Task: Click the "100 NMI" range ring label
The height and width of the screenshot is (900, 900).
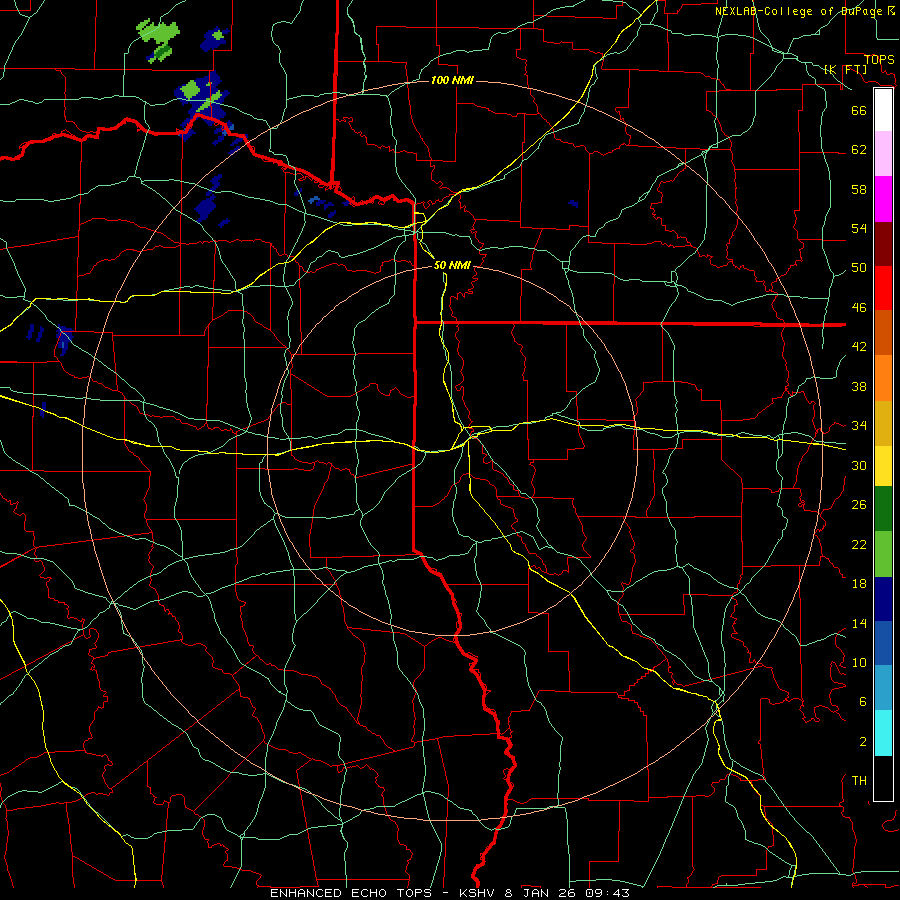Action: click(452, 80)
